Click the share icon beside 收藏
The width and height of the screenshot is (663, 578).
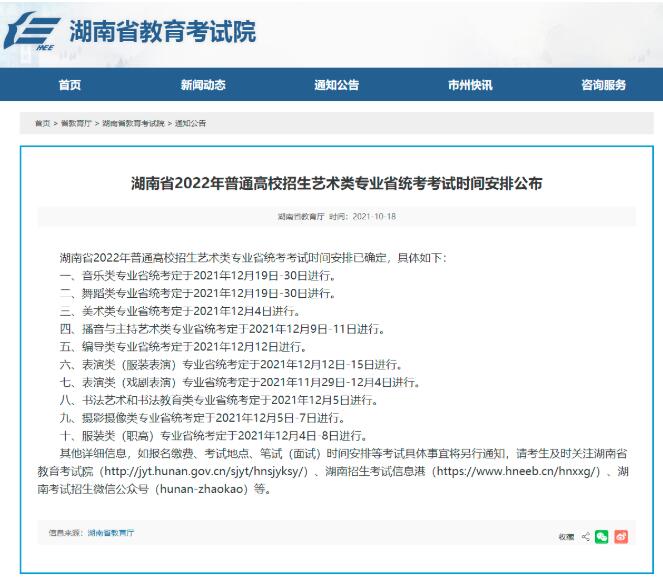[586, 537]
